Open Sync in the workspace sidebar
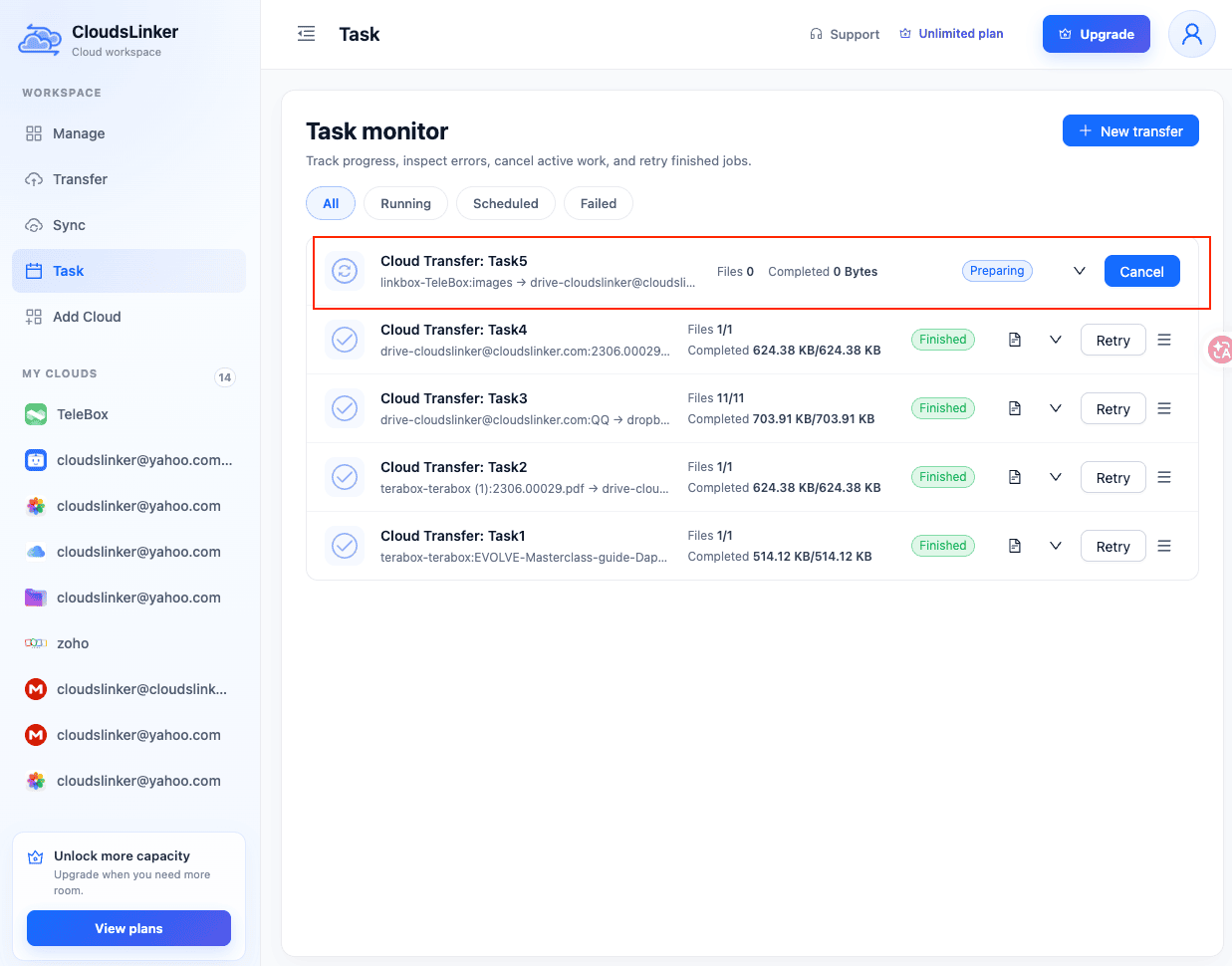Viewport: 1232px width, 966px height. click(x=128, y=225)
